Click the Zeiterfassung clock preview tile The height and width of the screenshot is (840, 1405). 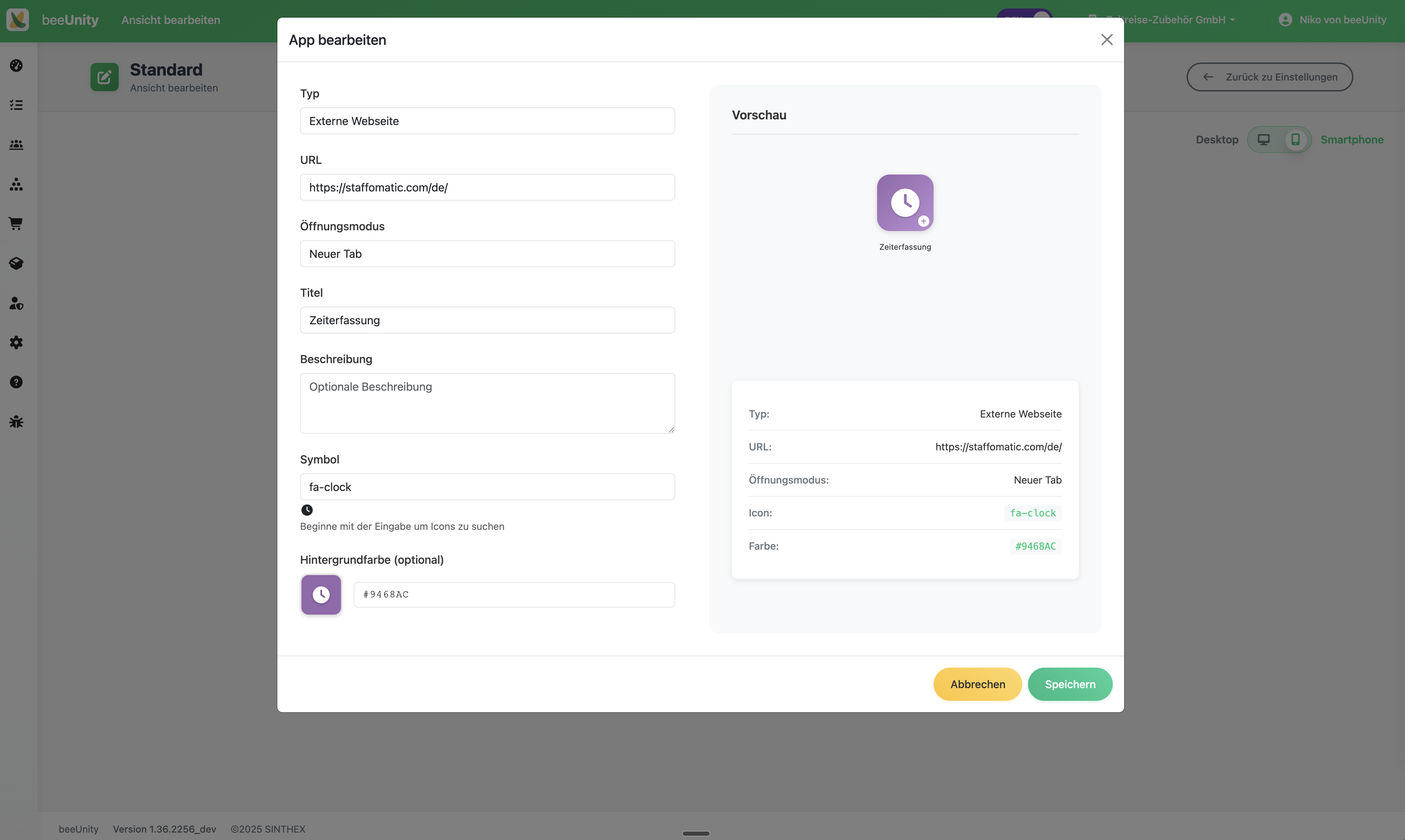(905, 203)
